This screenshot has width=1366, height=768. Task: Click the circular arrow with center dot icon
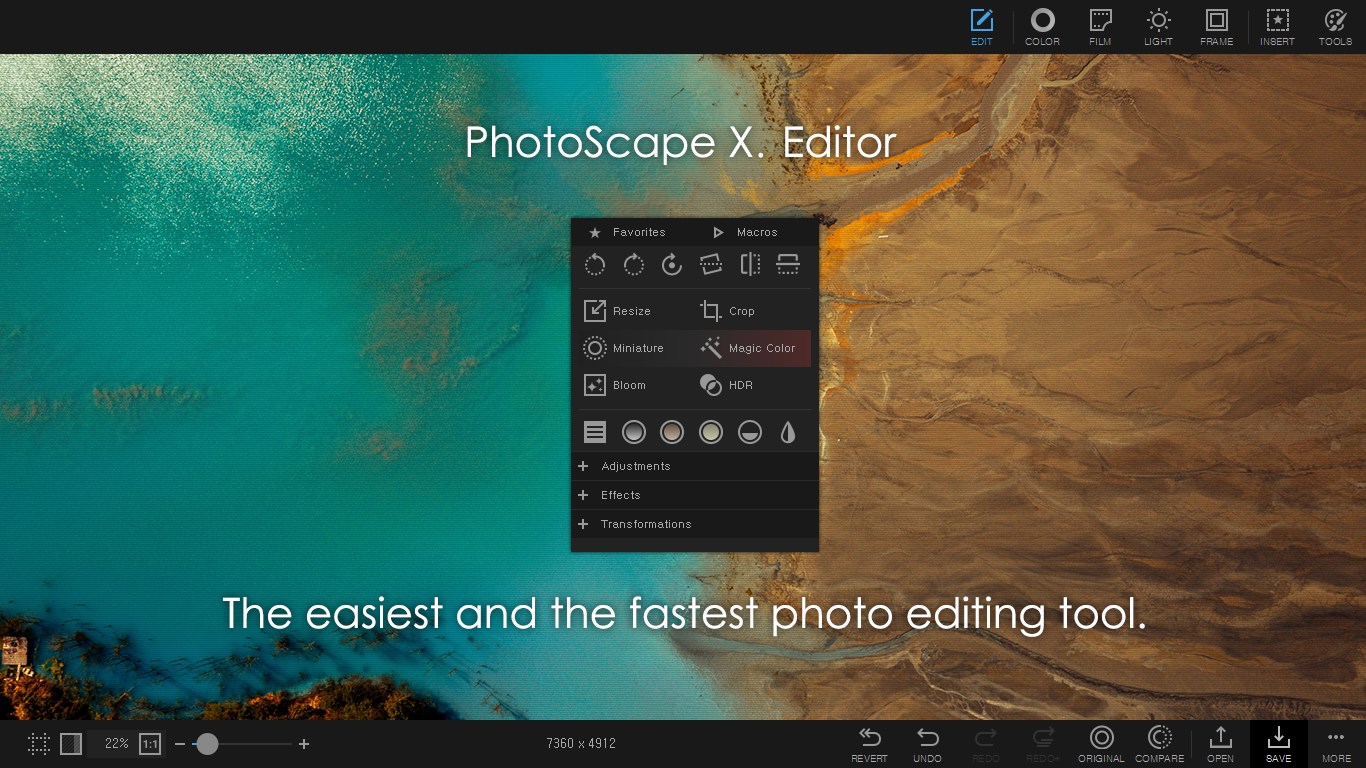672,264
